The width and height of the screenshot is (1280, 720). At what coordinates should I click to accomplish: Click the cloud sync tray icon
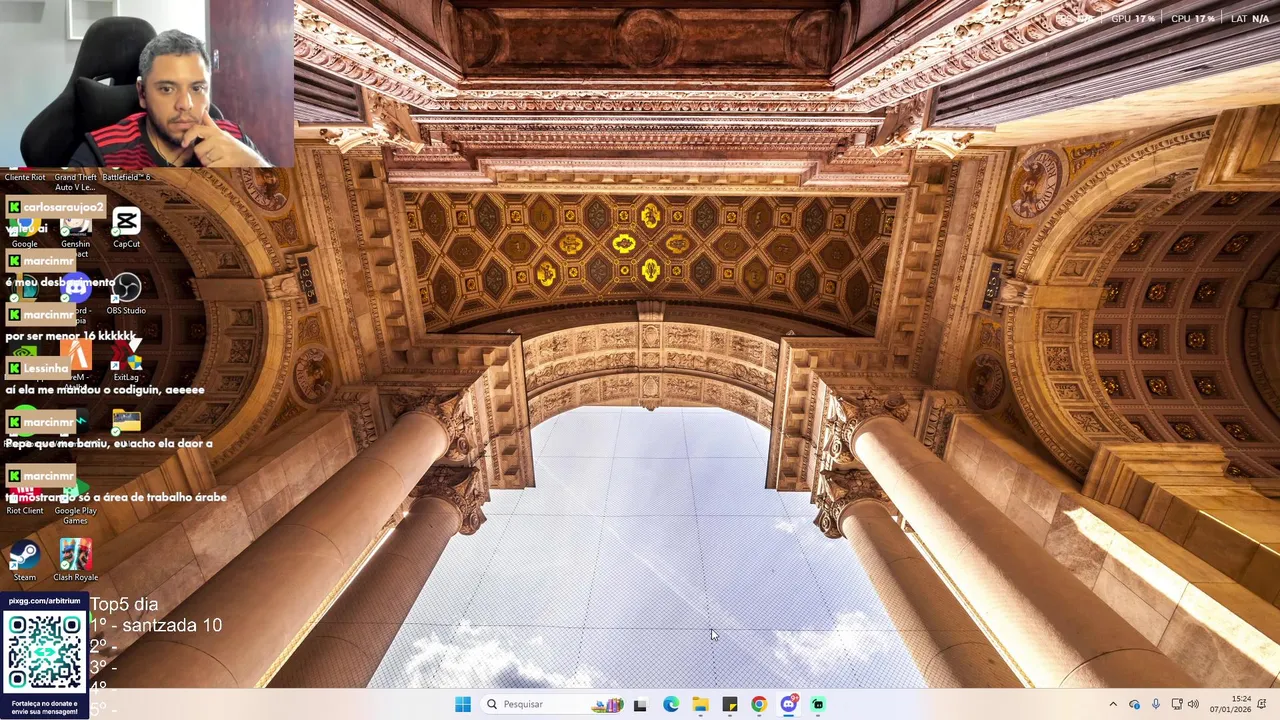click(x=1134, y=705)
